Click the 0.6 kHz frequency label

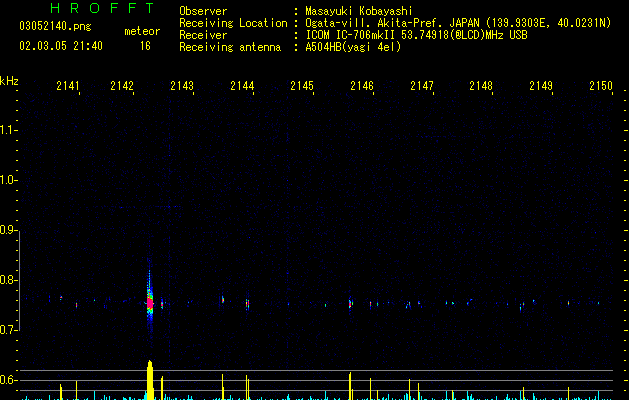[8, 380]
